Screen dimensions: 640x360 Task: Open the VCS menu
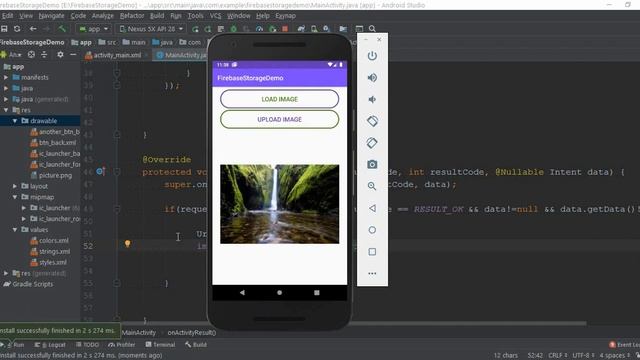pos(216,16)
